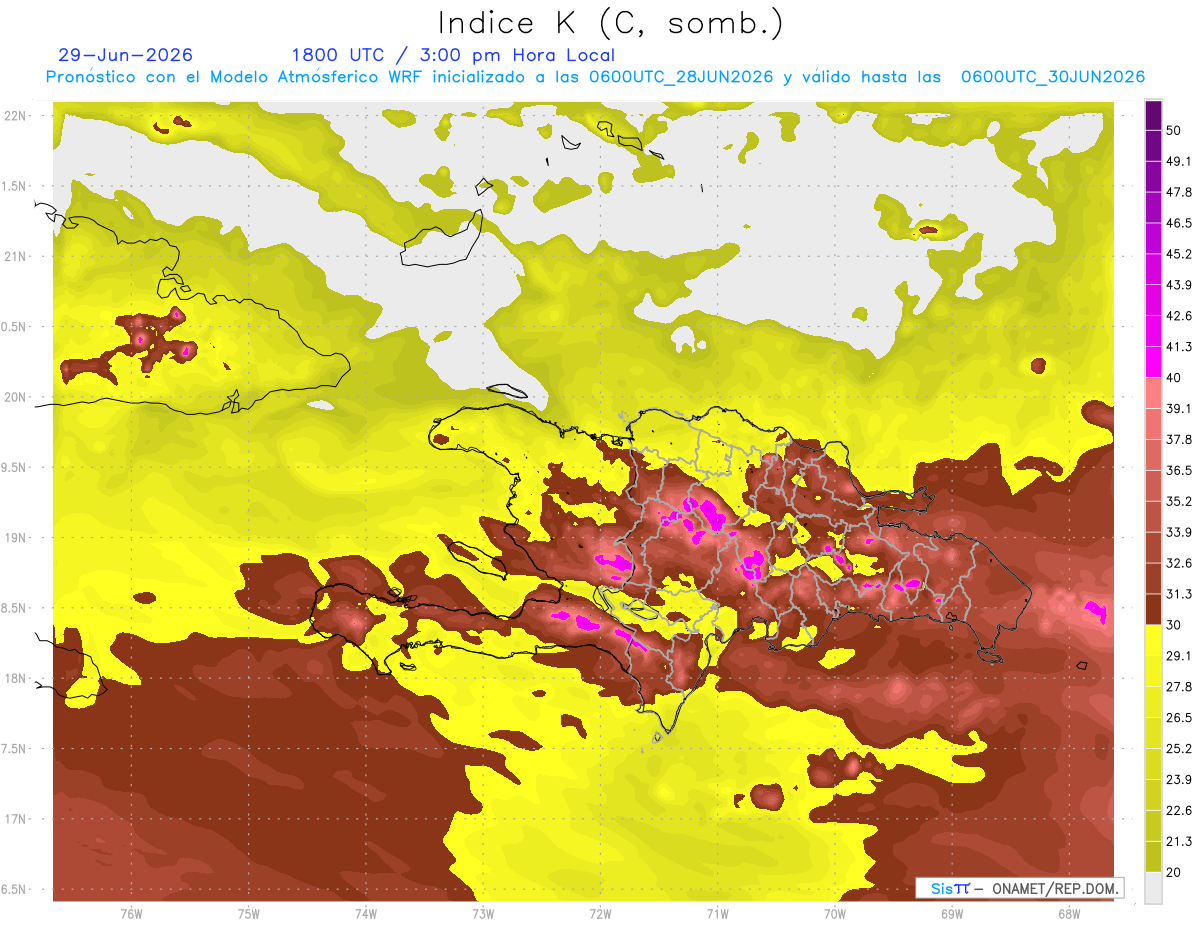This screenshot has width=1200, height=927.
Task: Click the forecast date "29-Jun-2026"
Action: (x=126, y=55)
